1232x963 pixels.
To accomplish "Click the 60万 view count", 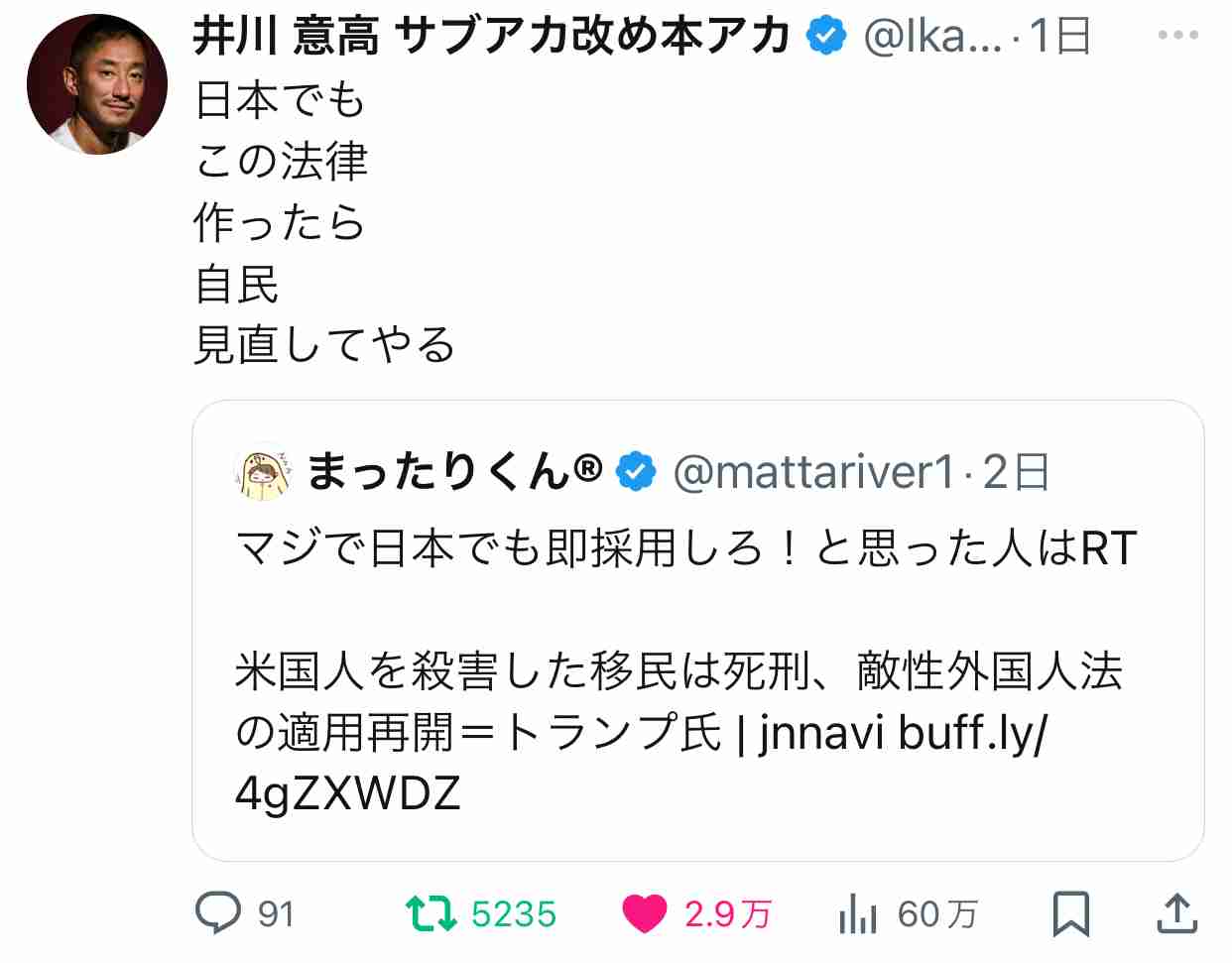I will pos(937,913).
